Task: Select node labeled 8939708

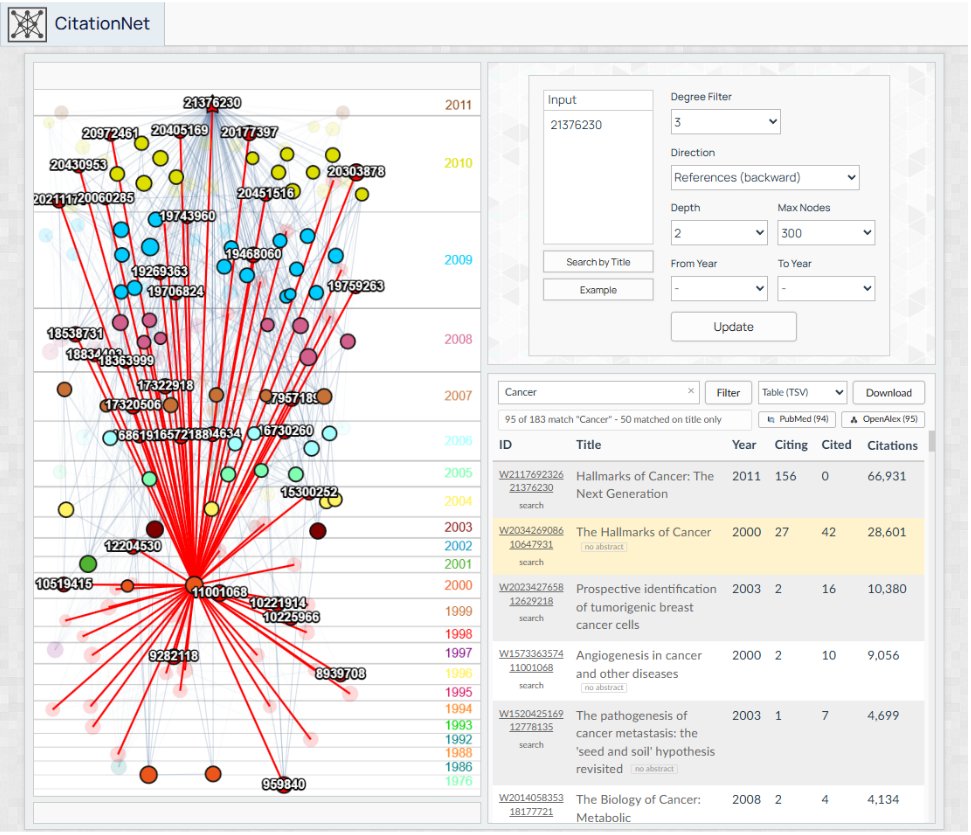Action: click(x=340, y=673)
